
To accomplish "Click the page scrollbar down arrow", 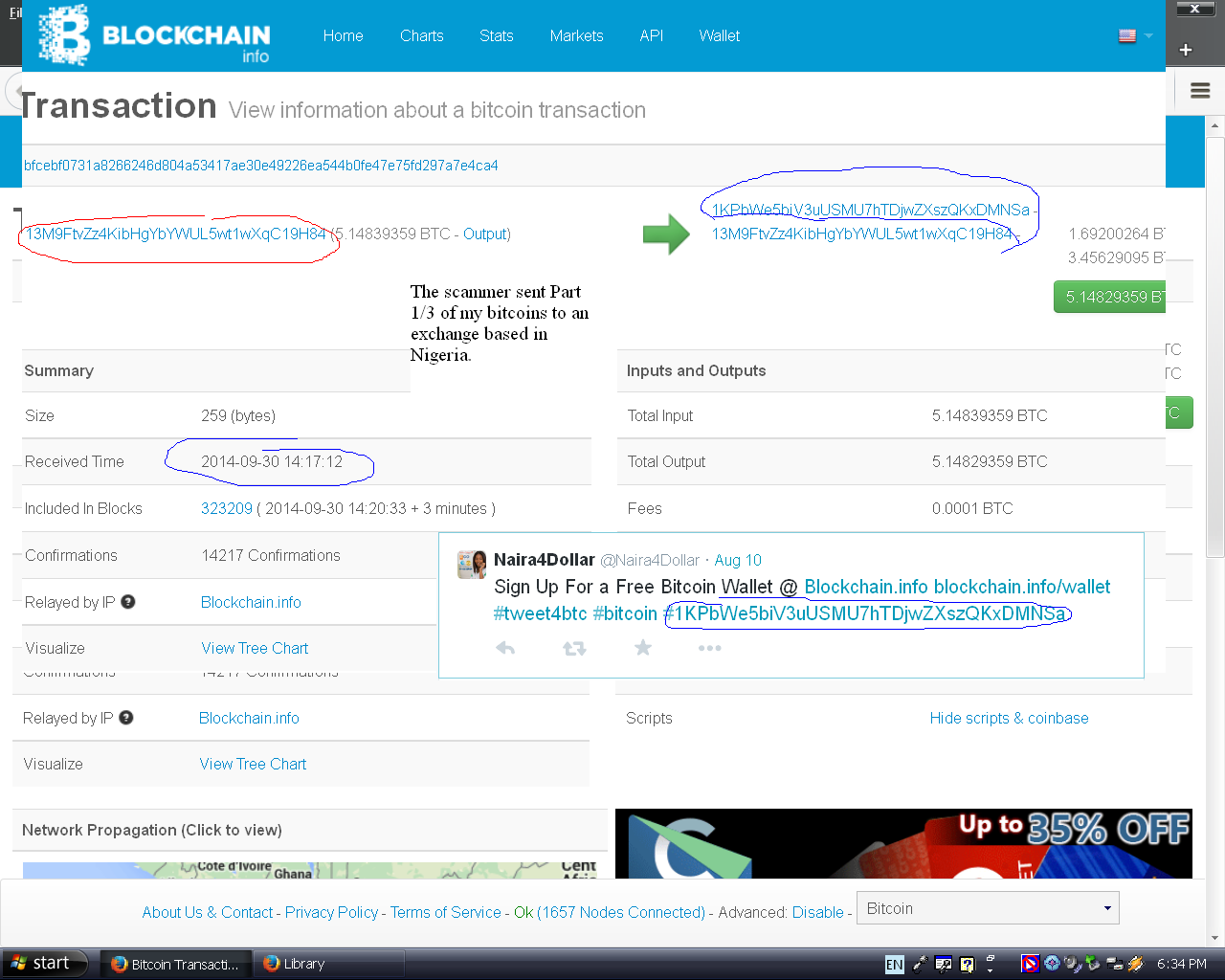I will click(1215, 938).
